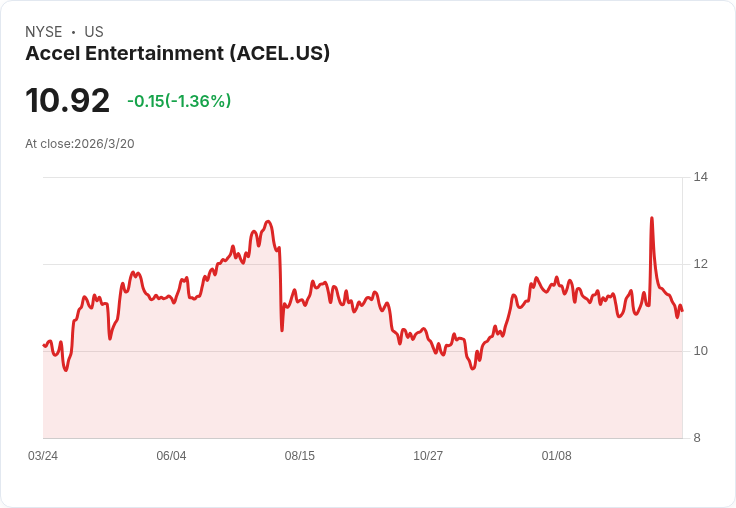Click the Accel Entertainment (ACEL.US) title

click(x=177, y=53)
